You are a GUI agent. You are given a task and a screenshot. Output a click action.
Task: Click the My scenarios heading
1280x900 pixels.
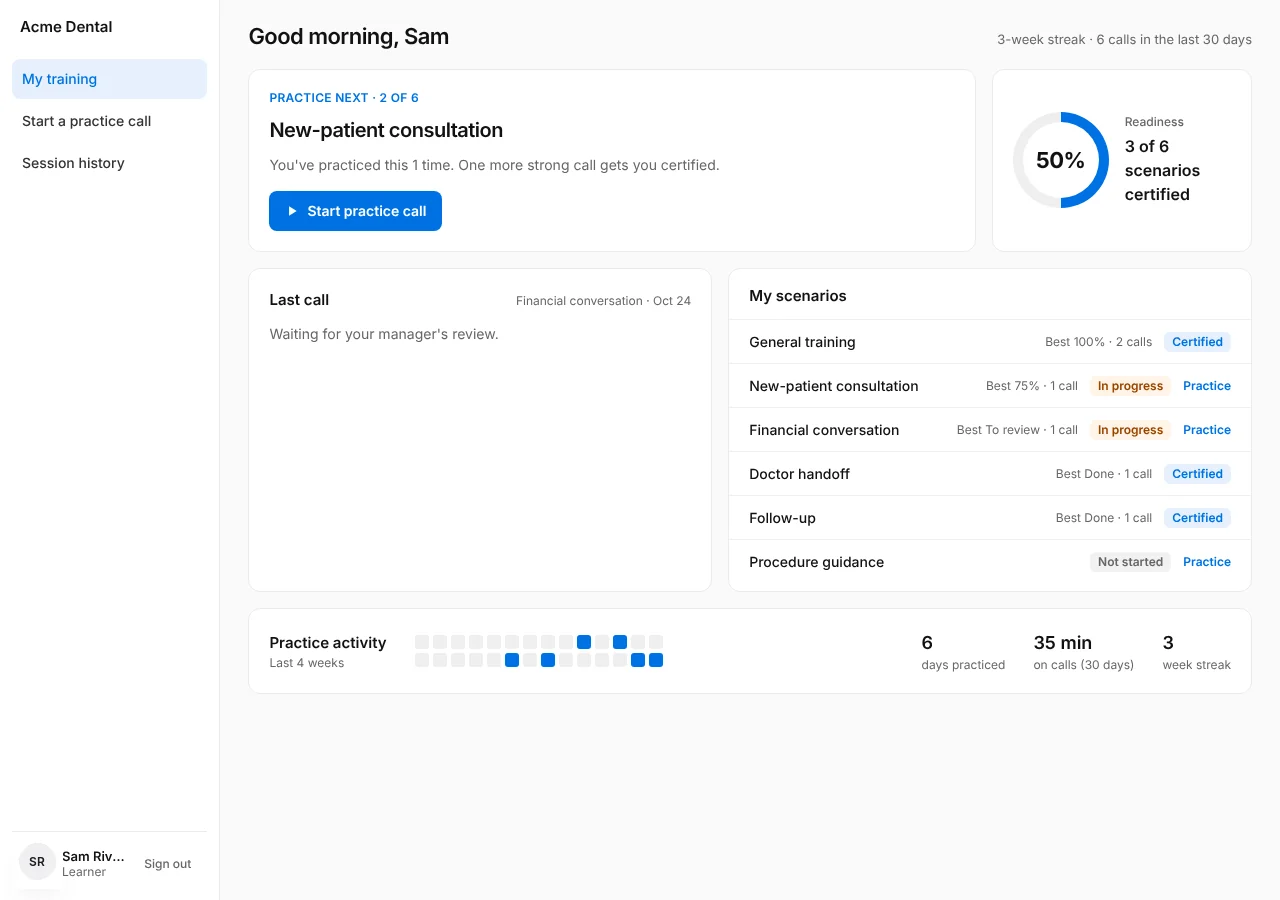(x=798, y=296)
